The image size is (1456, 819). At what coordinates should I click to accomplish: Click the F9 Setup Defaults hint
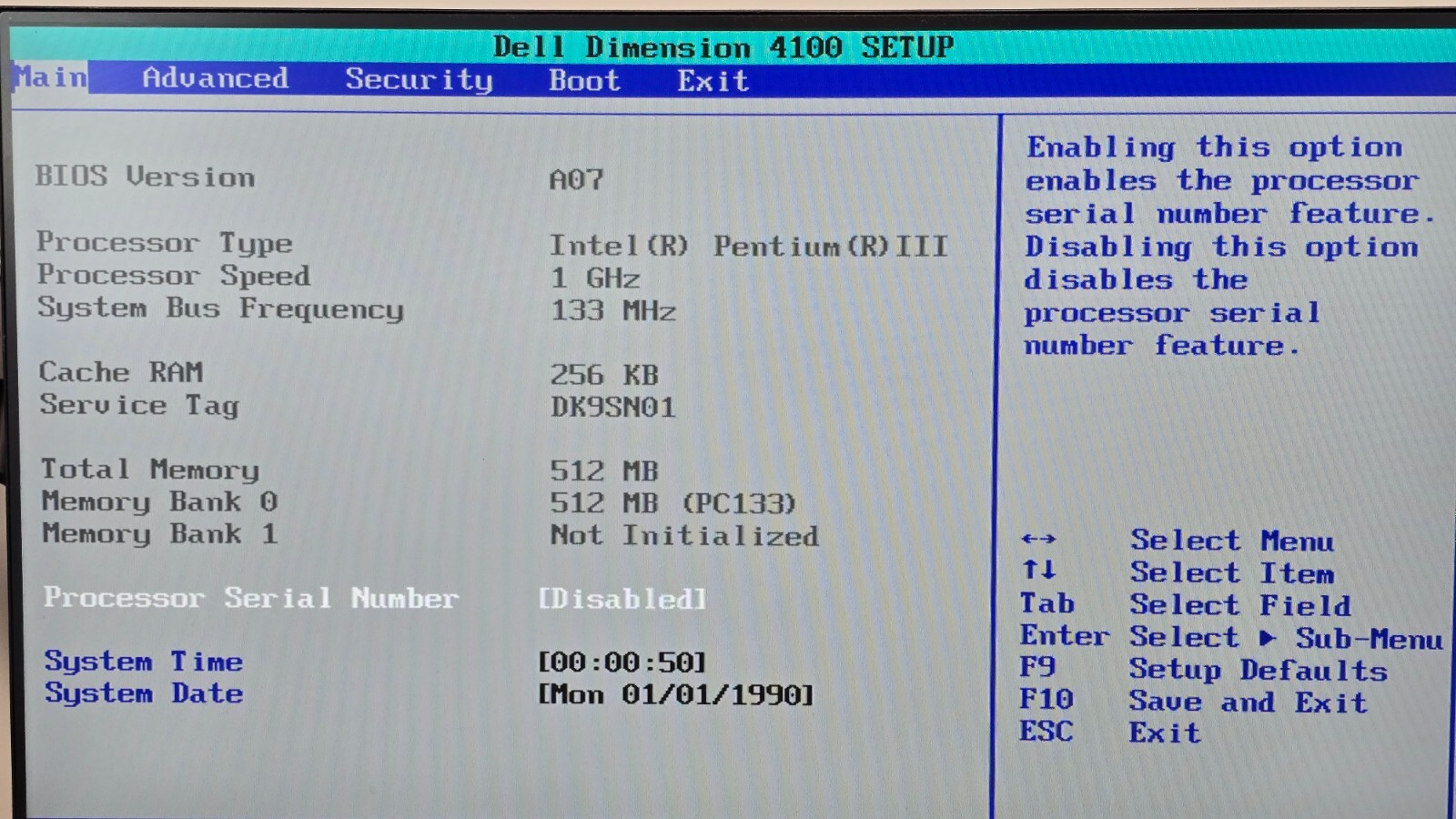point(1204,670)
